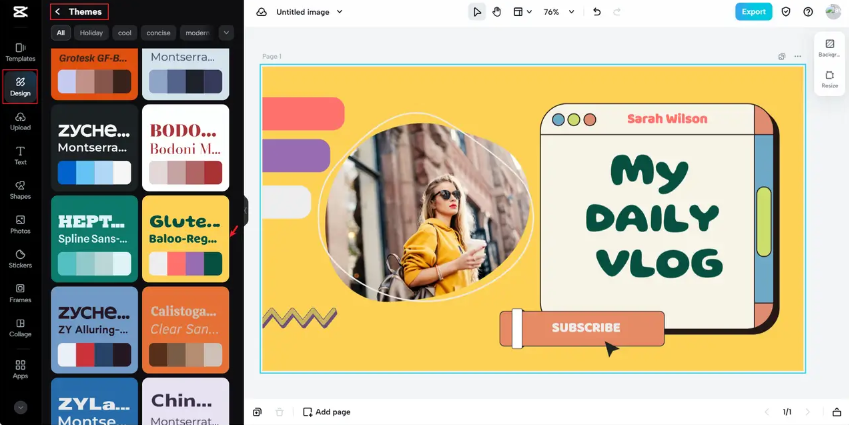Click the cloud save status icon
Viewport: 849px width, 425px height.
[x=262, y=12]
